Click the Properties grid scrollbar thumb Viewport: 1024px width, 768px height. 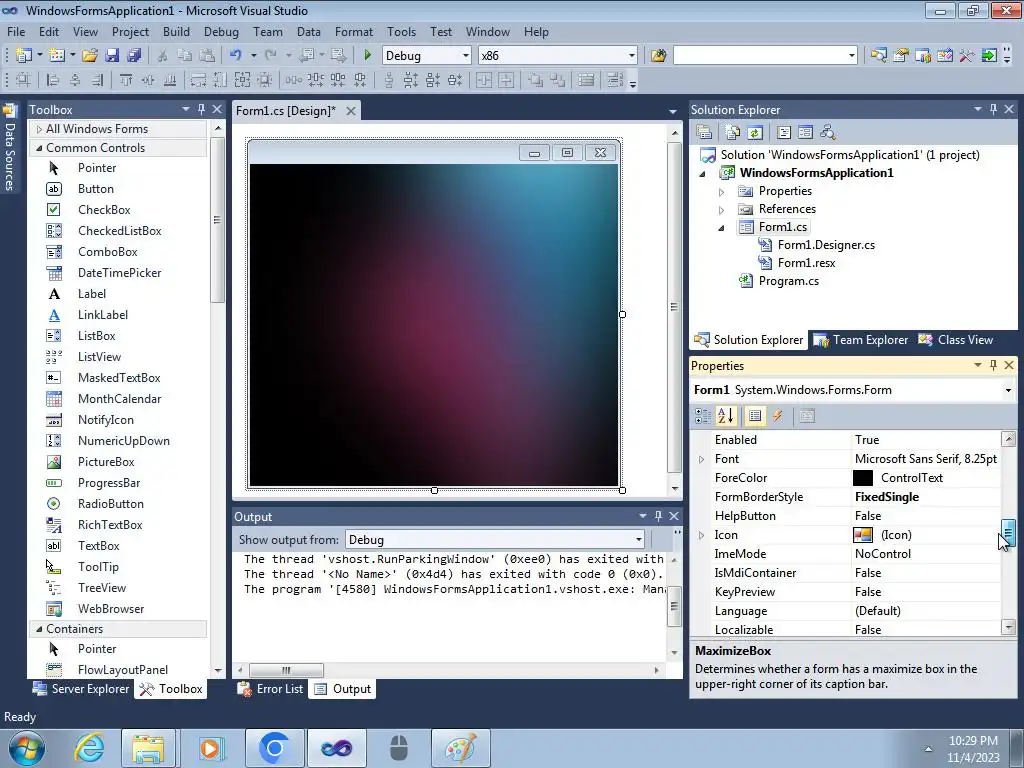point(1008,533)
